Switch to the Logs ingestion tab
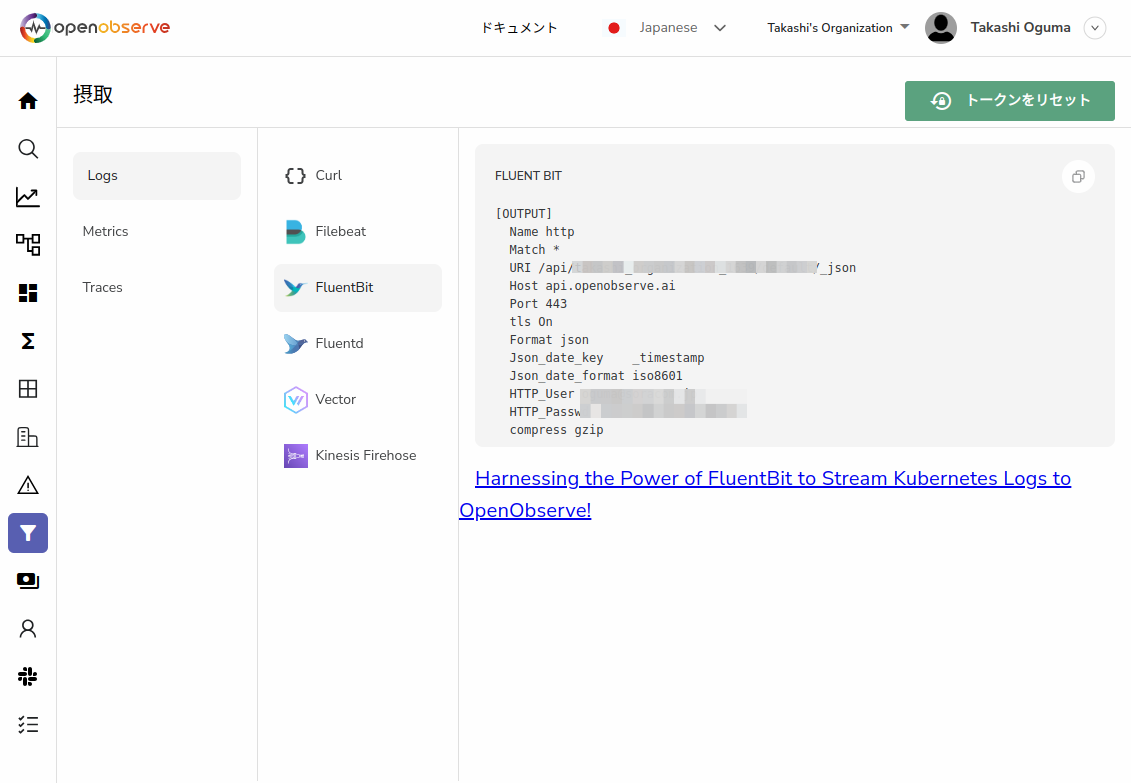The width and height of the screenshot is (1131, 783). click(x=157, y=176)
